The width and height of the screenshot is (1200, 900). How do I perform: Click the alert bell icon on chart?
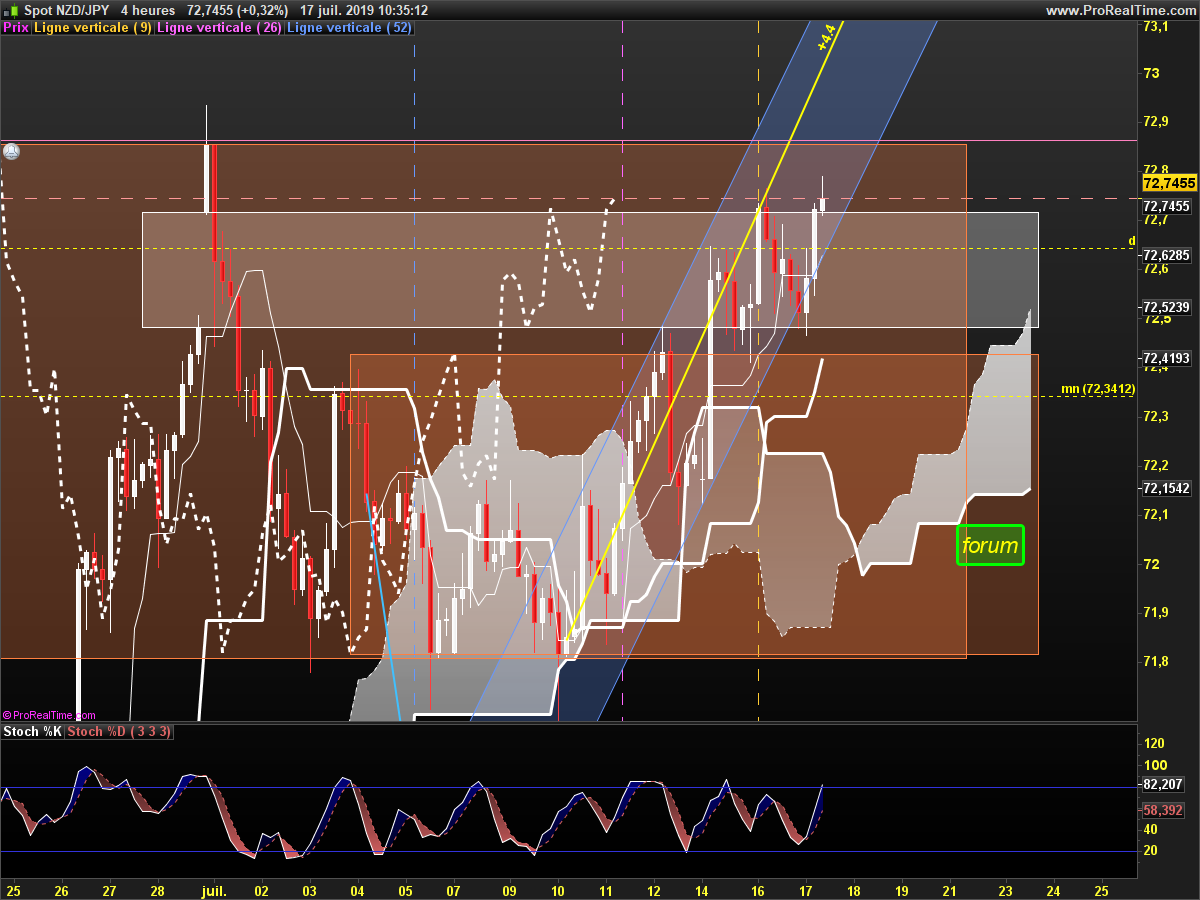[x=11, y=152]
